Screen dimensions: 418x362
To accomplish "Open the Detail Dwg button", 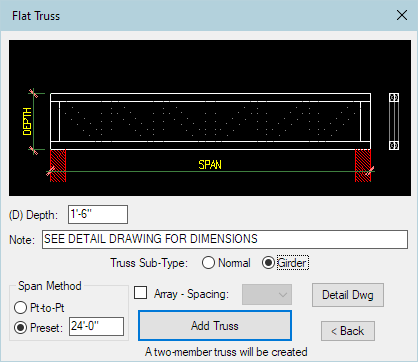I will tap(348, 295).
